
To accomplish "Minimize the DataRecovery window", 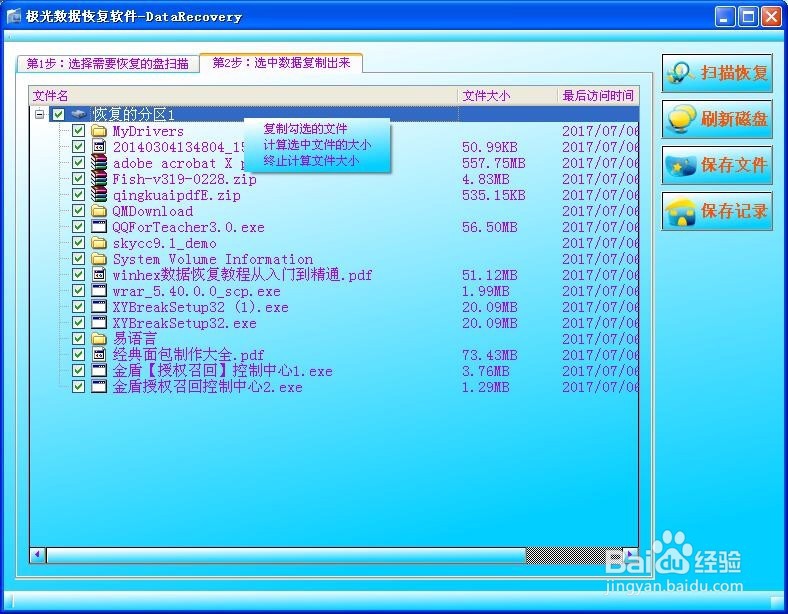I will coord(724,17).
